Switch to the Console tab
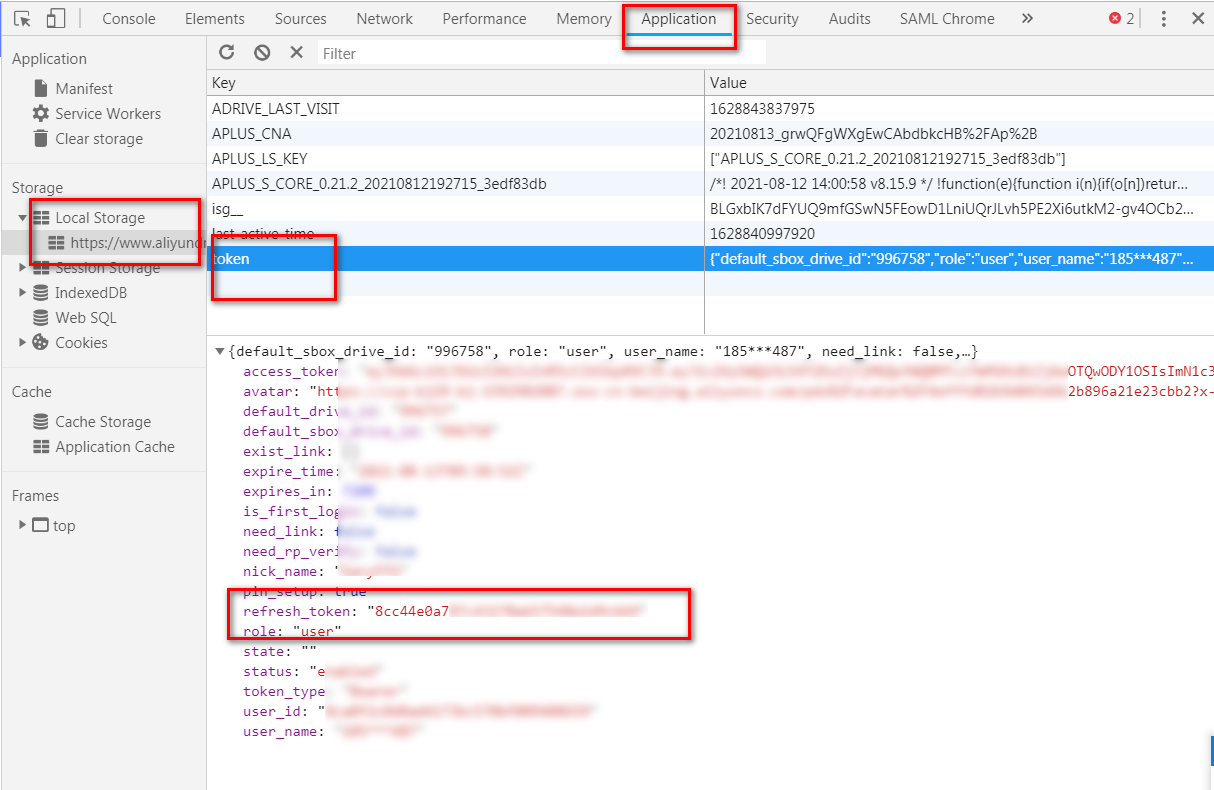 tap(129, 19)
